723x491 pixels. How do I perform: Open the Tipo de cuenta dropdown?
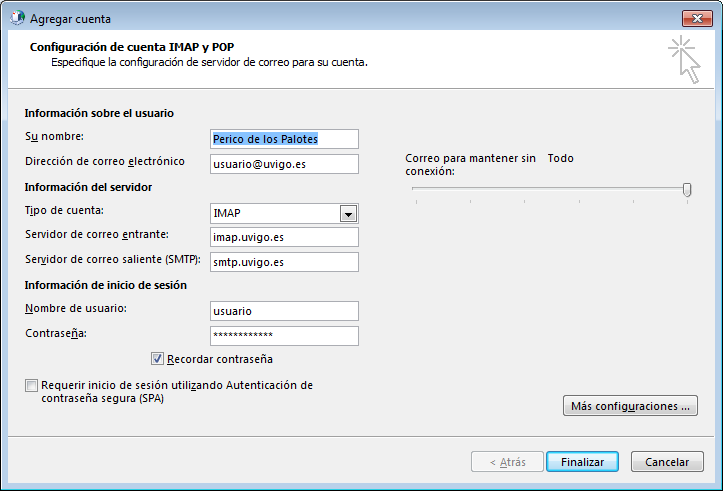[348, 213]
